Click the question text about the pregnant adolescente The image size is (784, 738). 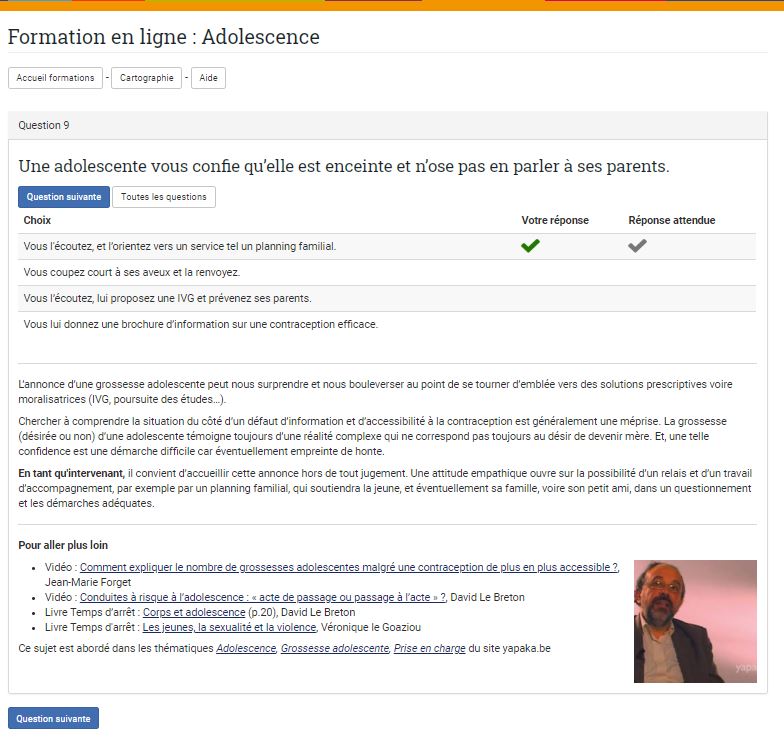344,166
